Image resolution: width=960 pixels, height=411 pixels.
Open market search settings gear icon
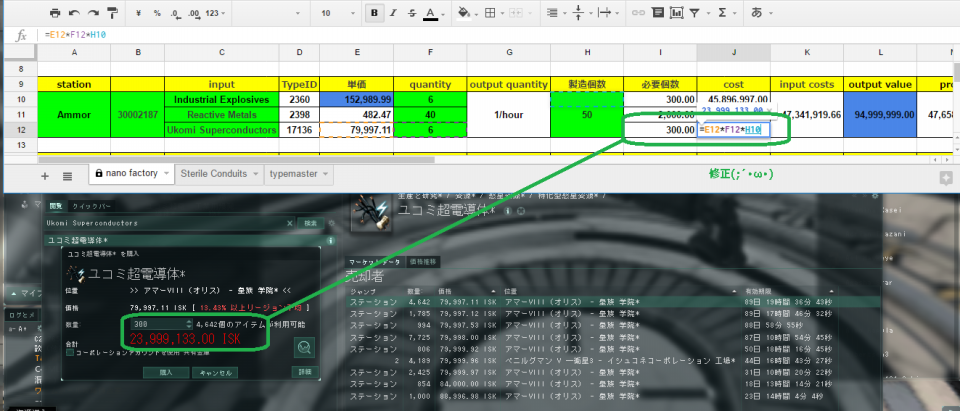(331, 224)
